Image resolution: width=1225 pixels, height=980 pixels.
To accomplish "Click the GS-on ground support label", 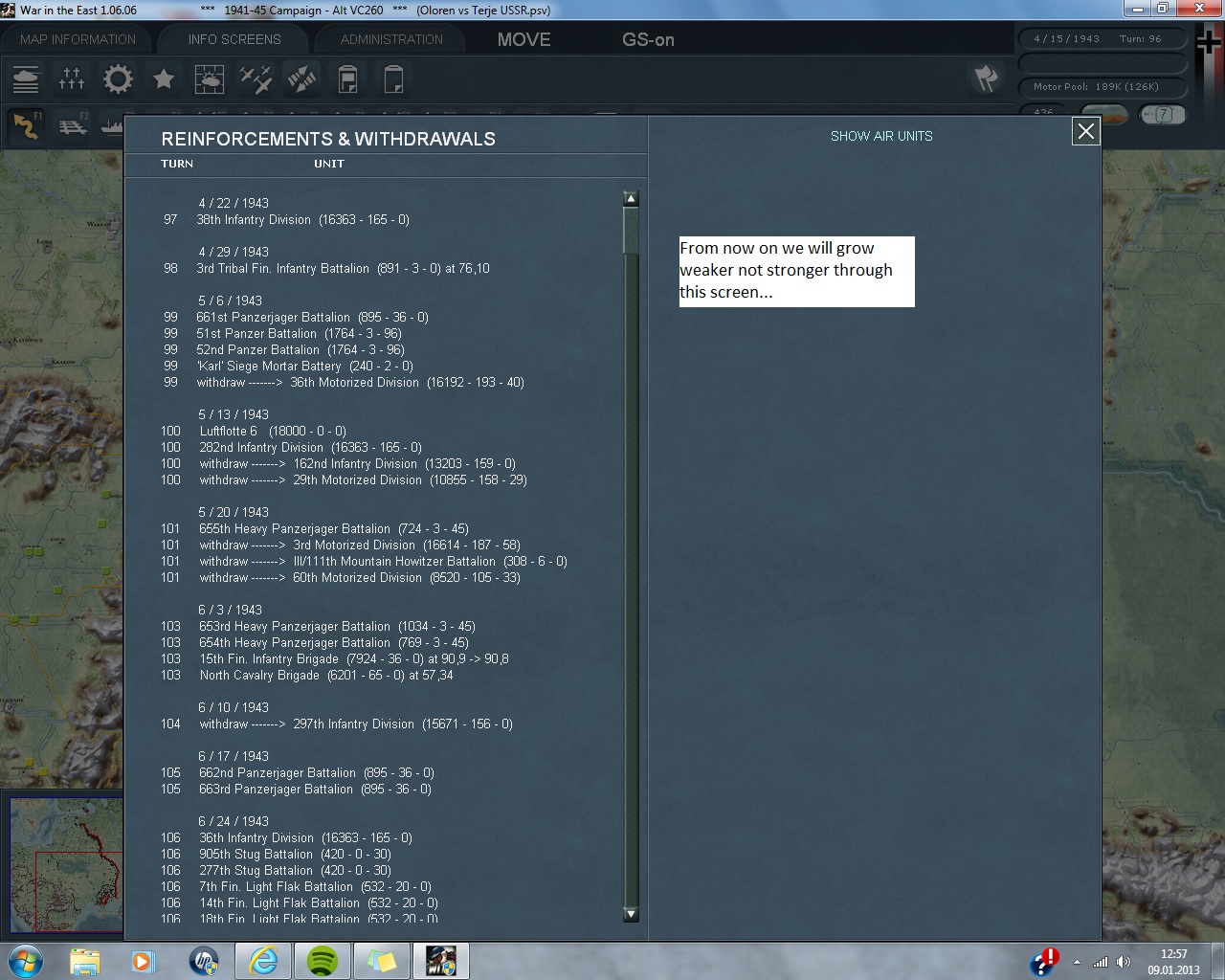I will [648, 39].
